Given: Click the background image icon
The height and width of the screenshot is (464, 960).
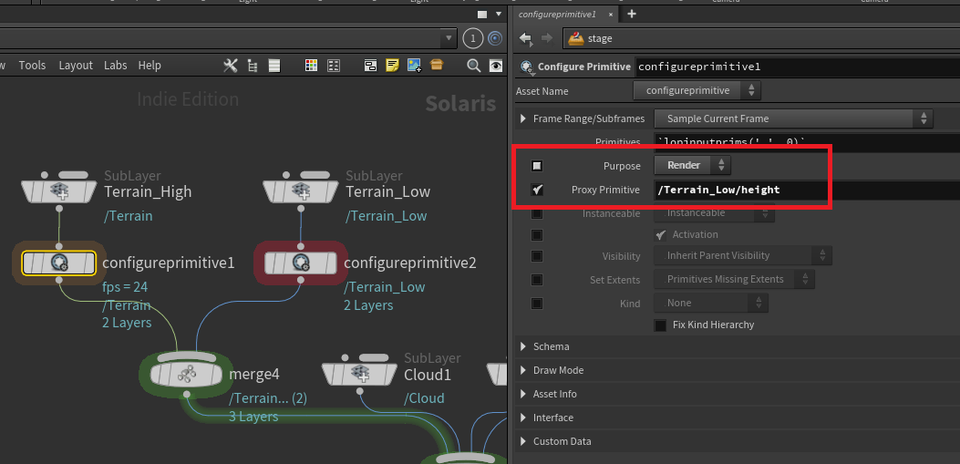Looking at the screenshot, I should click(x=413, y=65).
